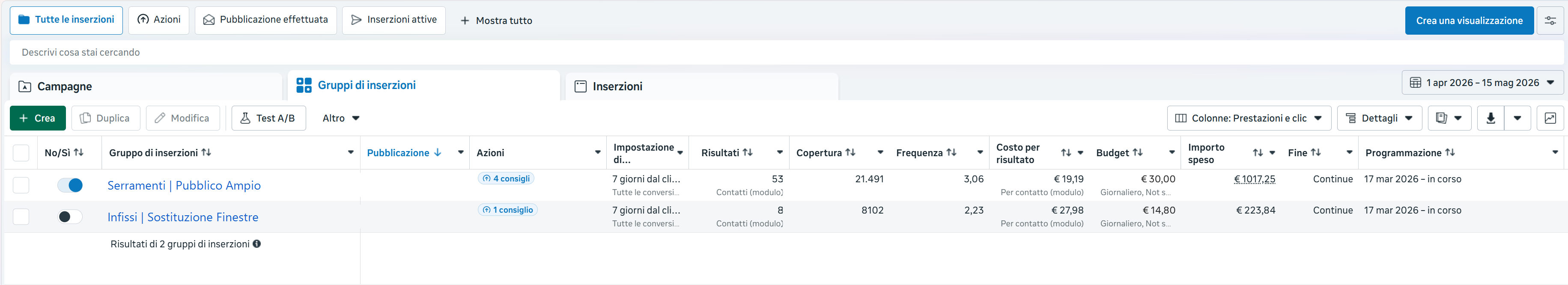Switch to the Inserzioni tab

(x=702, y=86)
